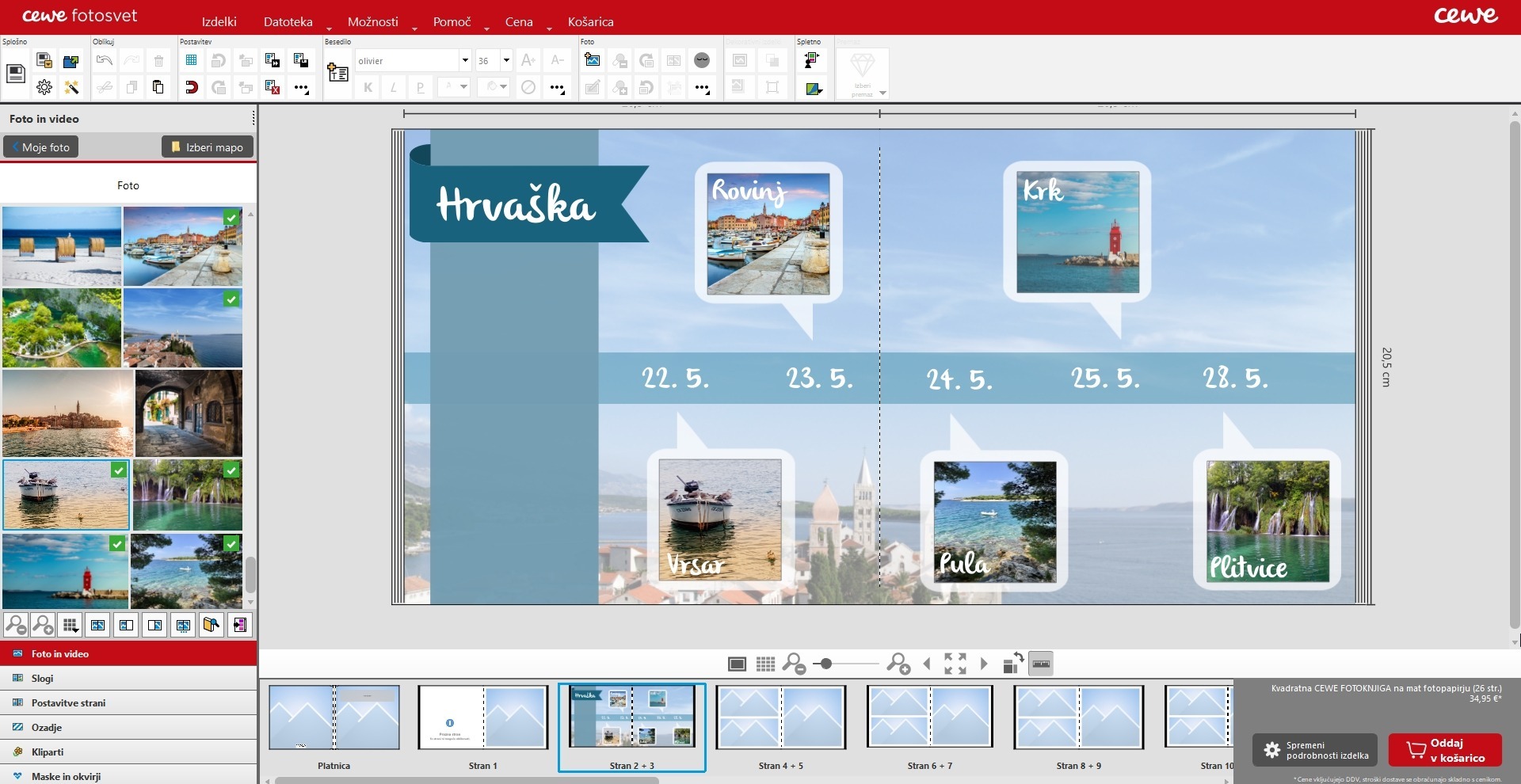Click Oddaj v košarico button

1445,750
